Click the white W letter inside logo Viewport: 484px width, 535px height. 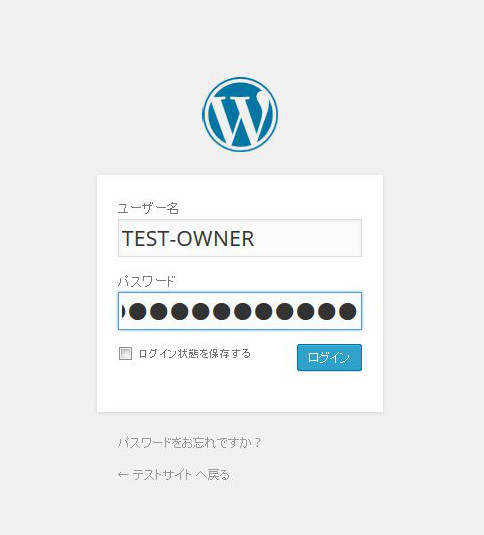(240, 117)
